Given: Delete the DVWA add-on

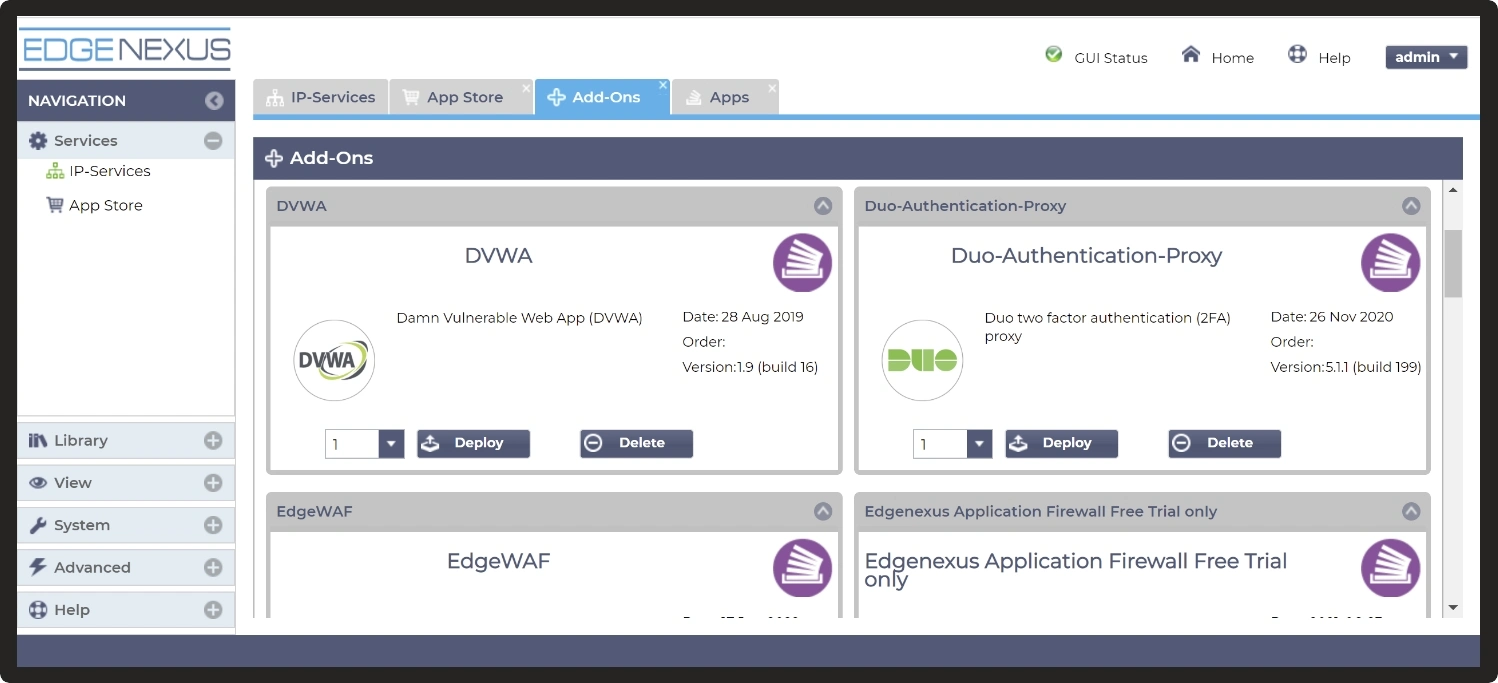Looking at the screenshot, I should 636,444.
